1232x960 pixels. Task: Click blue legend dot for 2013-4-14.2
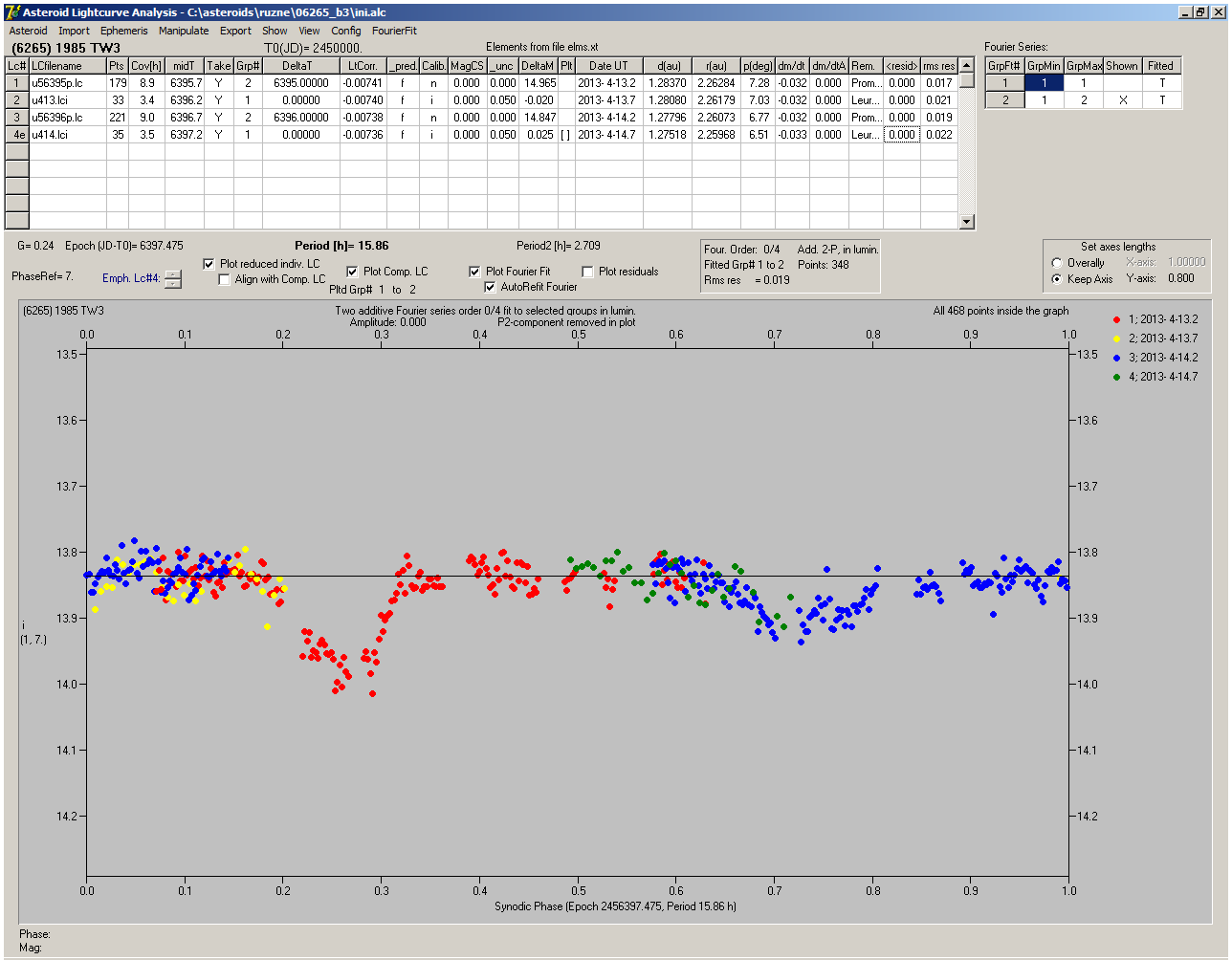1117,358
